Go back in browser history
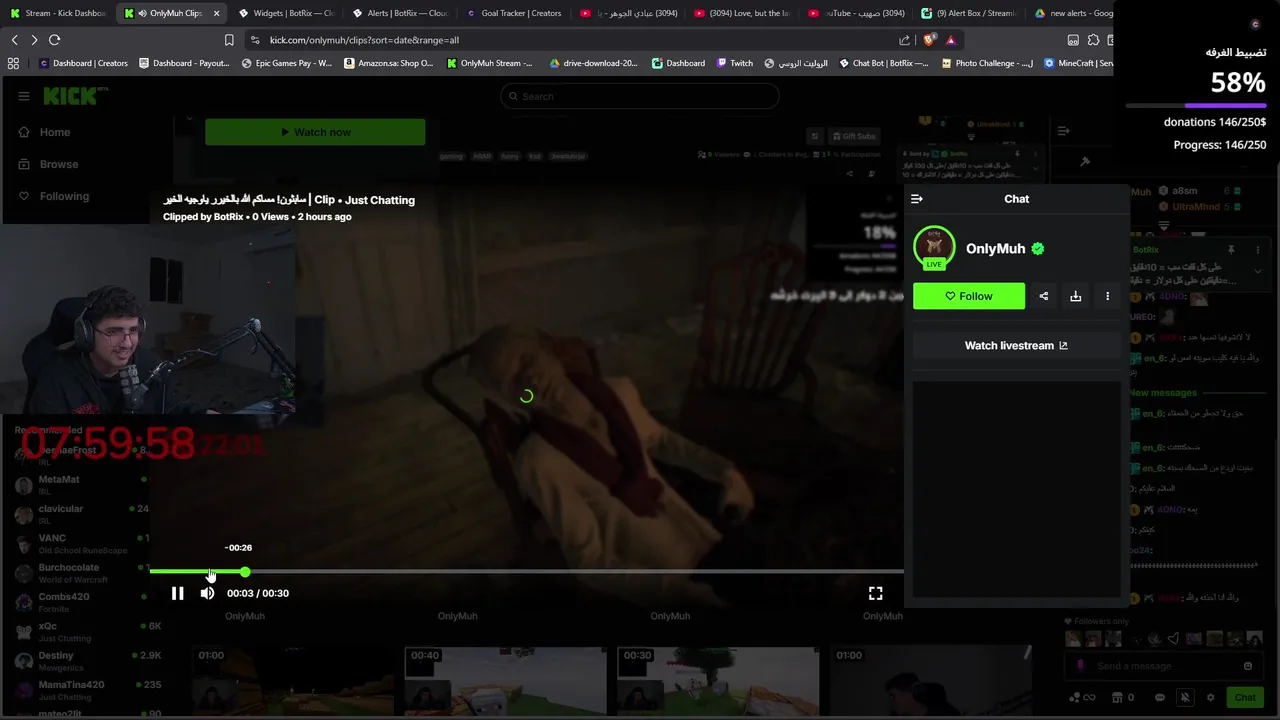 [14, 40]
